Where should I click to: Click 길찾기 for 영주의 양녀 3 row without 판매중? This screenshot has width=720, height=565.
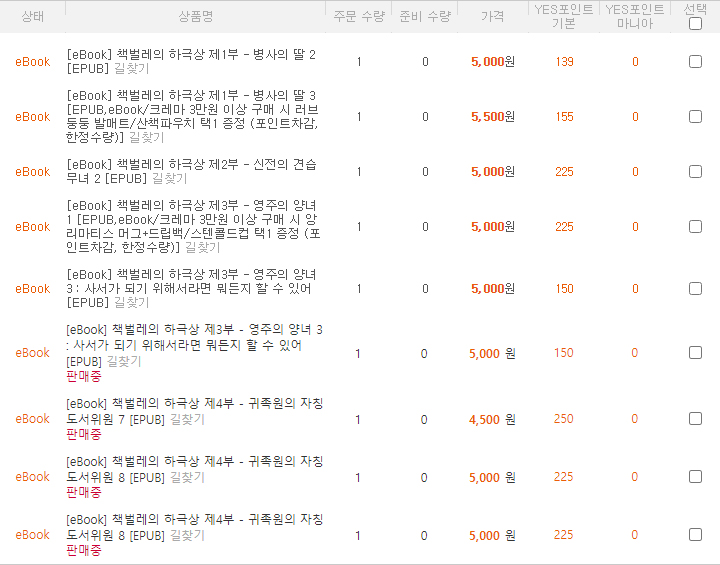[x=131, y=303]
